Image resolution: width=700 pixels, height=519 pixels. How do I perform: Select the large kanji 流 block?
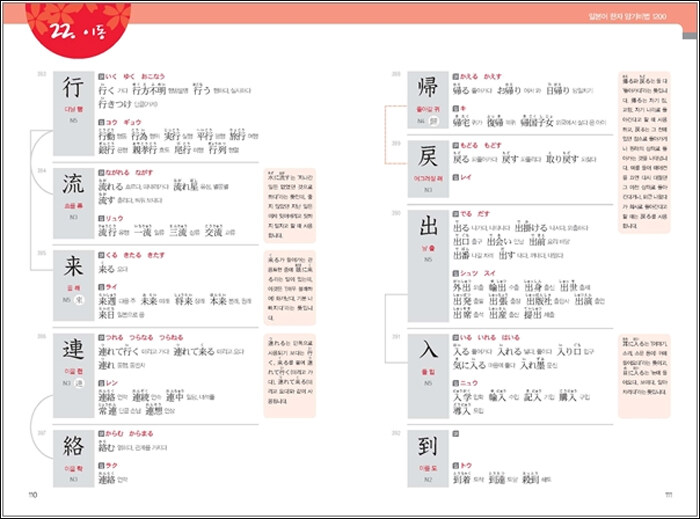point(74,203)
